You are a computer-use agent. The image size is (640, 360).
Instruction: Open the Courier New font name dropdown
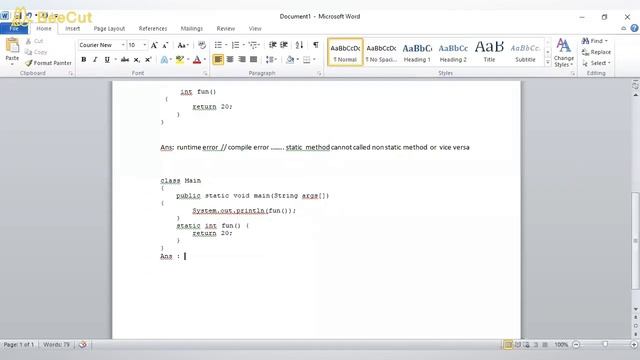click(x=123, y=45)
